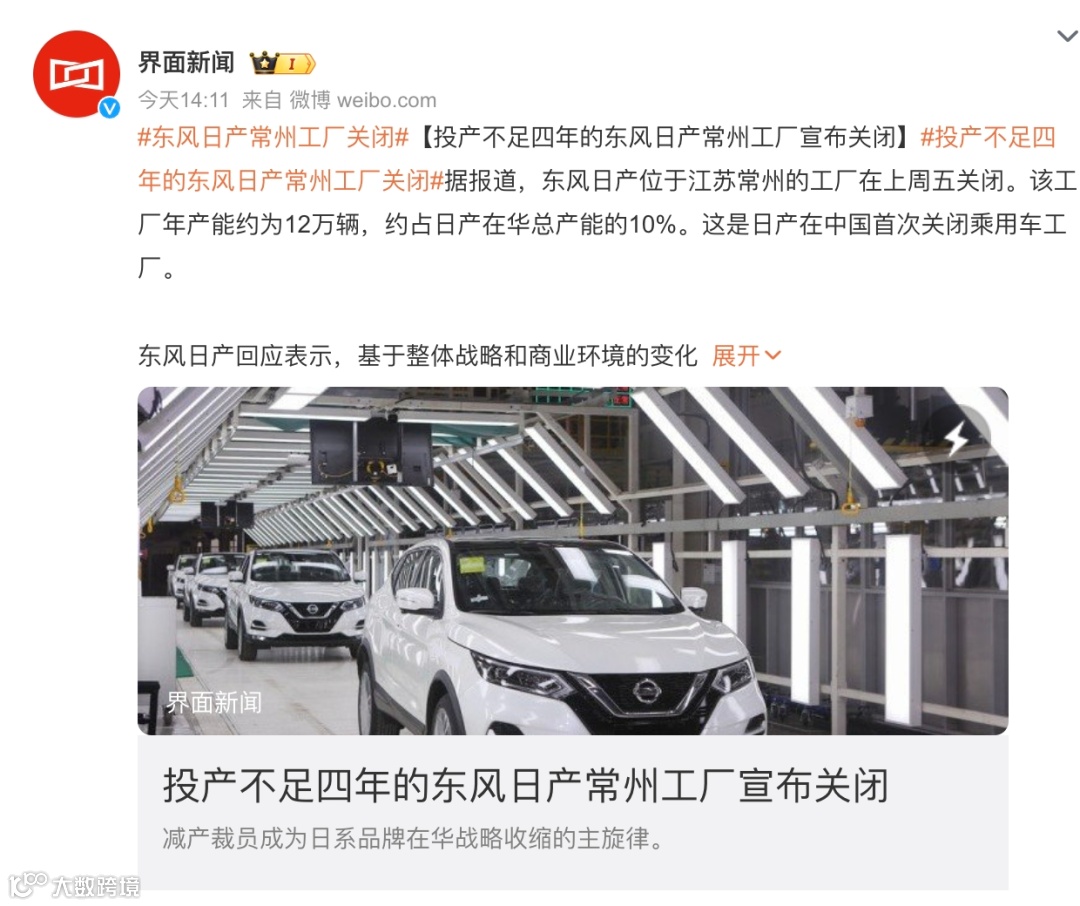Tap the lightning bolt icon on image
Screen dimensions: 1080x906
coord(958,437)
